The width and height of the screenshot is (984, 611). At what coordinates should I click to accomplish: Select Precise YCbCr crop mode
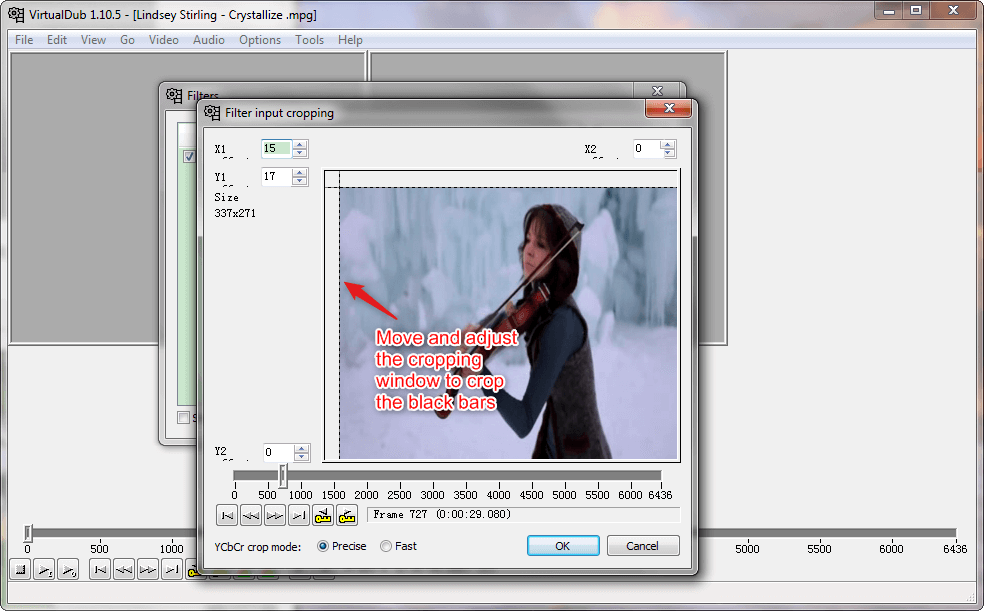[323, 546]
